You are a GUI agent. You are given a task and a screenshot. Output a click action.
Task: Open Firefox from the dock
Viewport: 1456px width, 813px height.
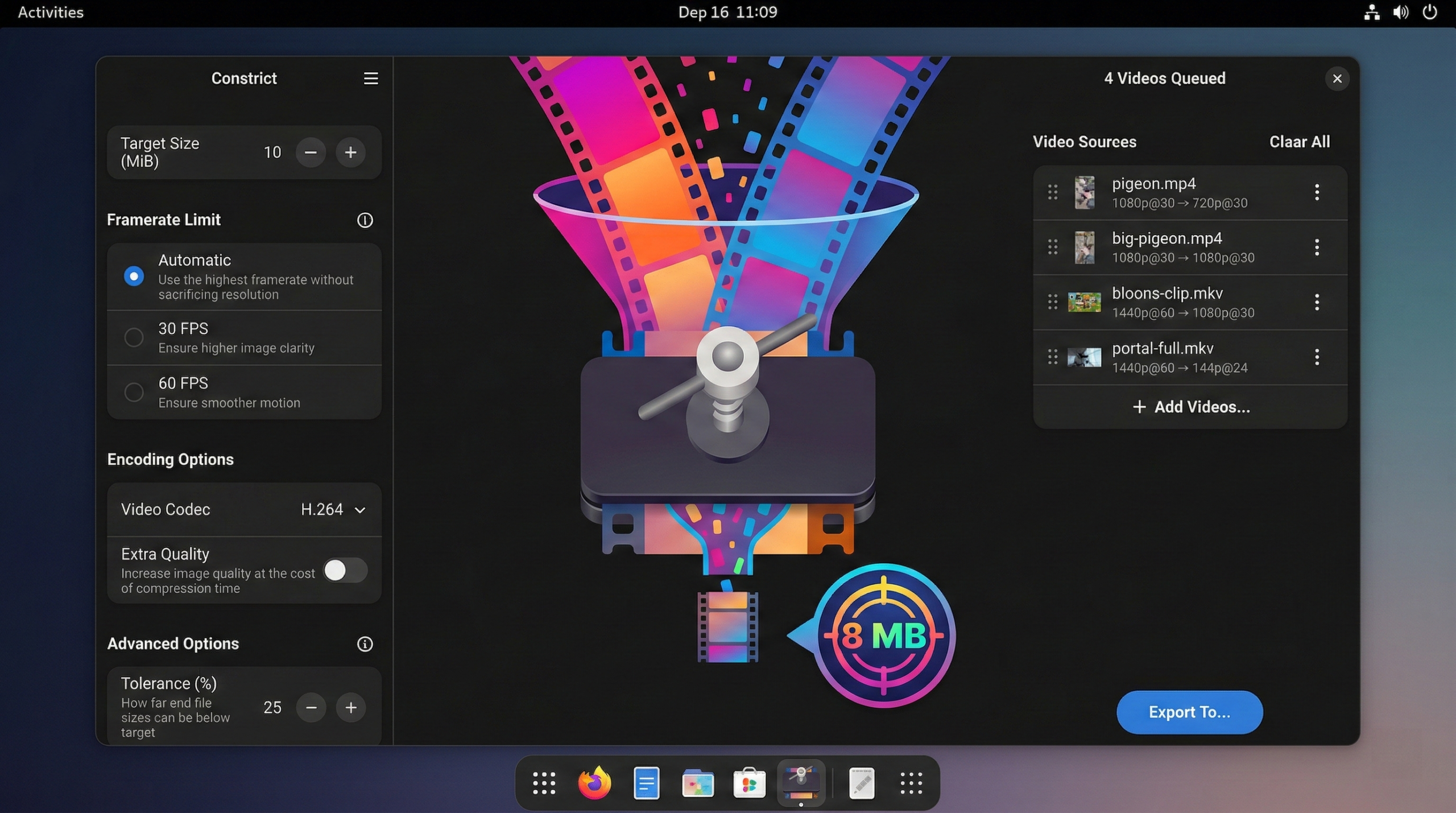(x=594, y=783)
